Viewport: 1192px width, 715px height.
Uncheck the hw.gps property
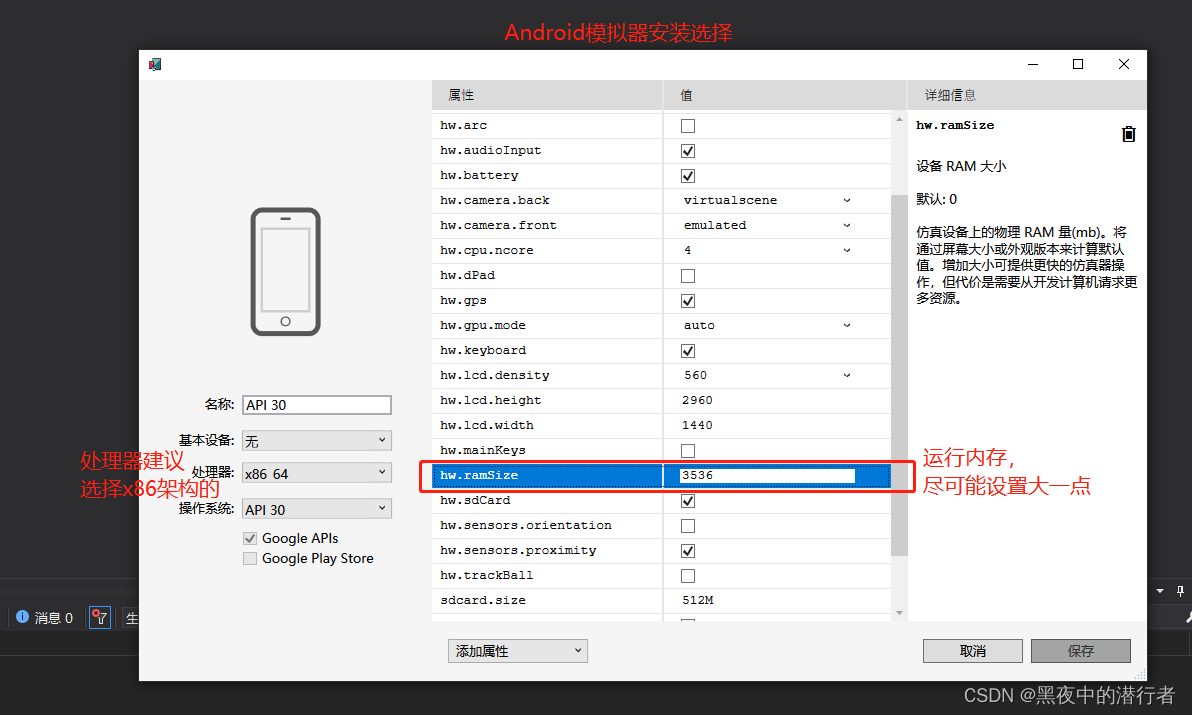tap(686, 300)
